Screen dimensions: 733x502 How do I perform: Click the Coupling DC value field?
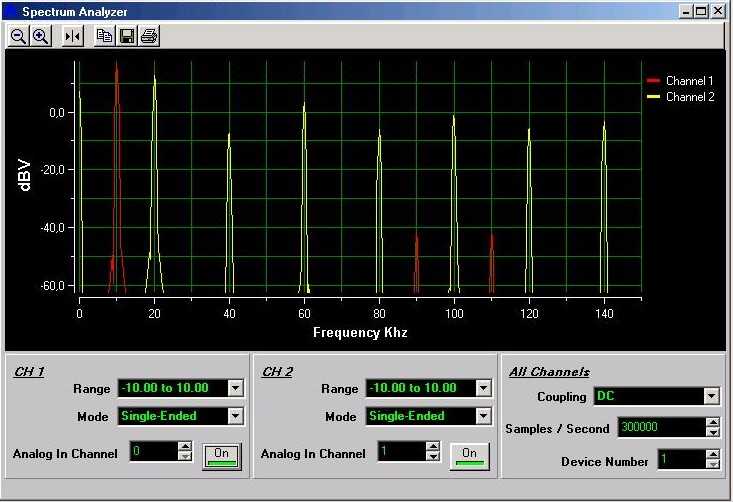649,396
